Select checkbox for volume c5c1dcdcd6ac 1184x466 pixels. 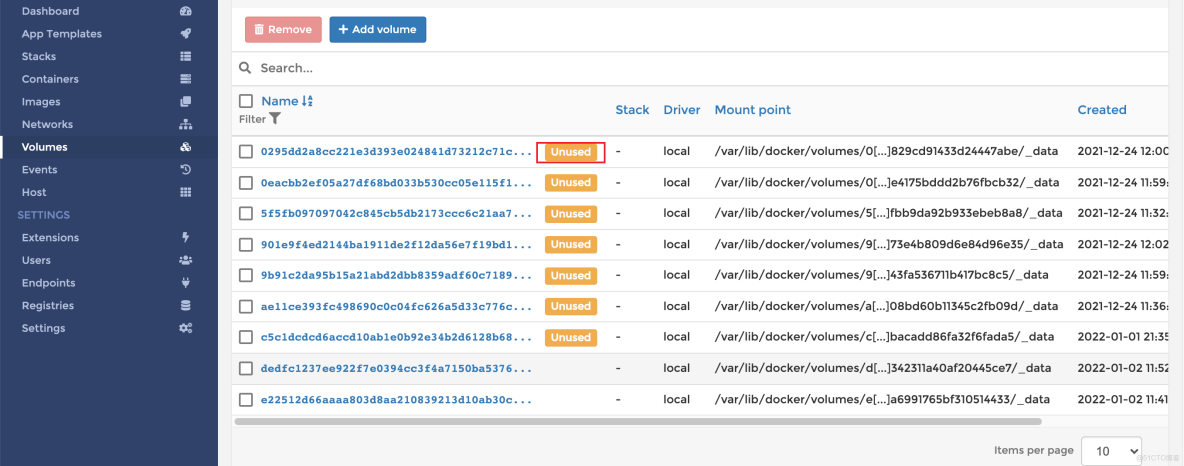coord(246,338)
